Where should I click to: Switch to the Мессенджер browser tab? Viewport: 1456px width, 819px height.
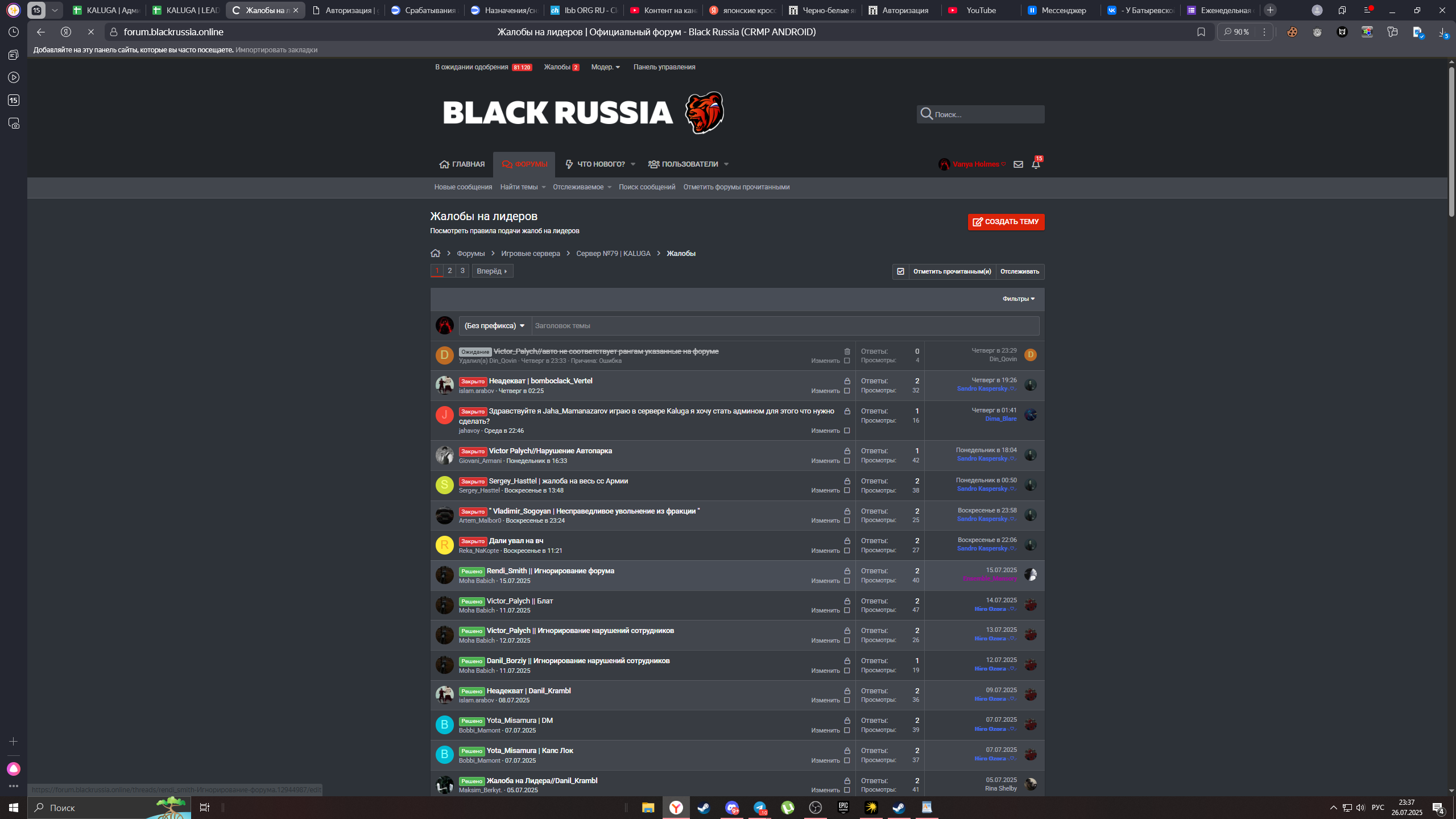pyautogui.click(x=1060, y=10)
